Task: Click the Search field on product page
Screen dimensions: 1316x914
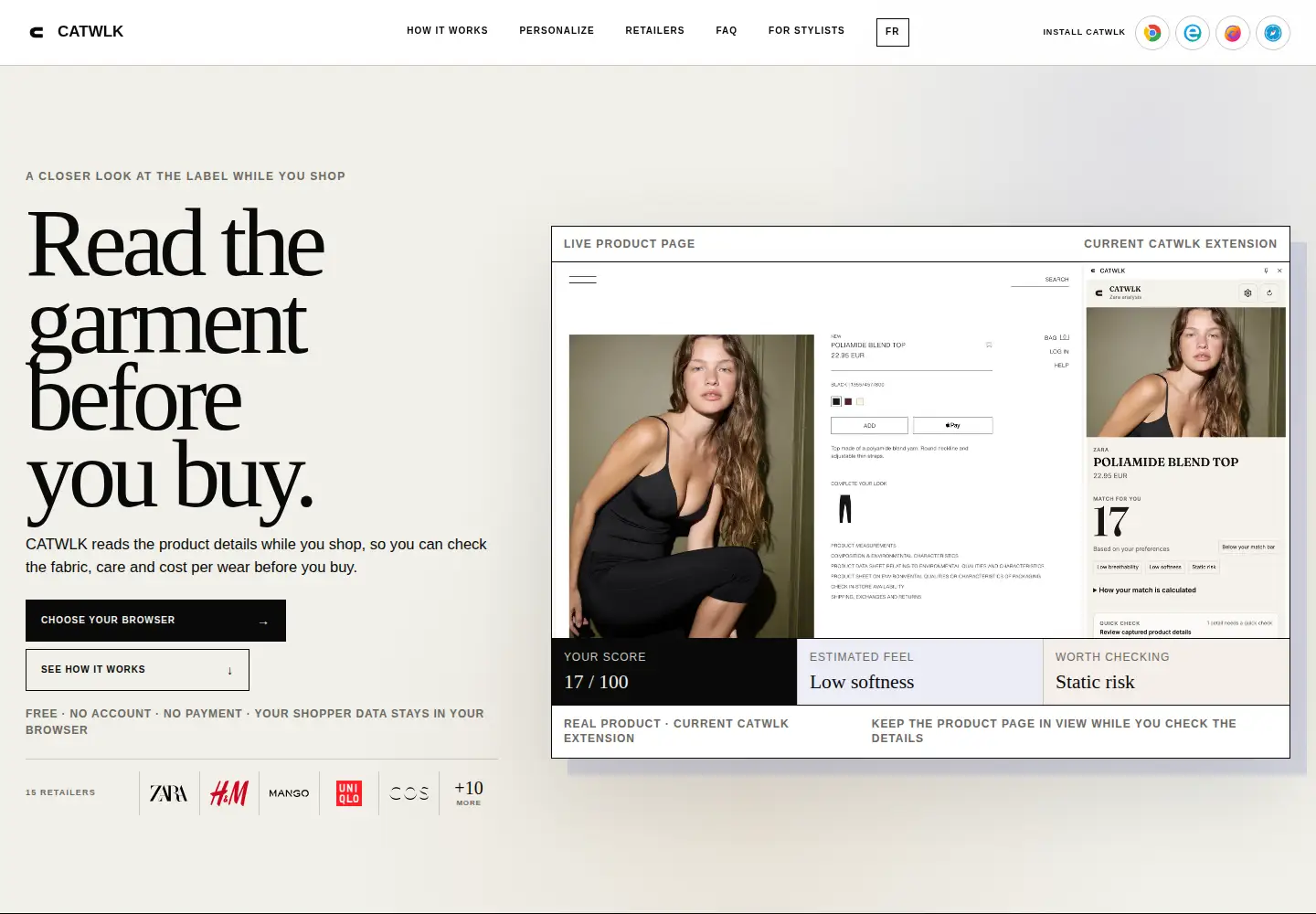Action: click(1040, 281)
